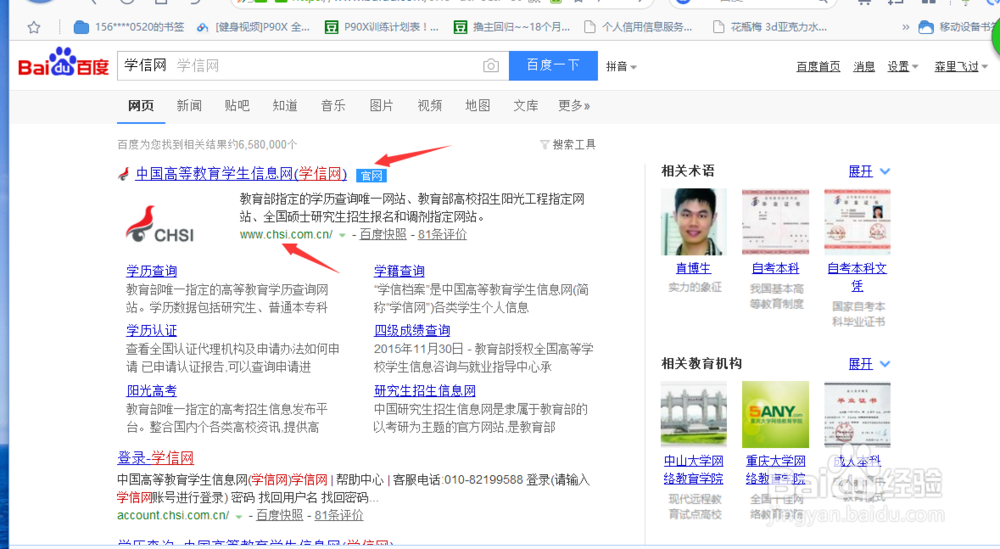Open 百度快照 for account.chsi.com.cn result
Screen dimensions: 1000x549
coord(279,515)
